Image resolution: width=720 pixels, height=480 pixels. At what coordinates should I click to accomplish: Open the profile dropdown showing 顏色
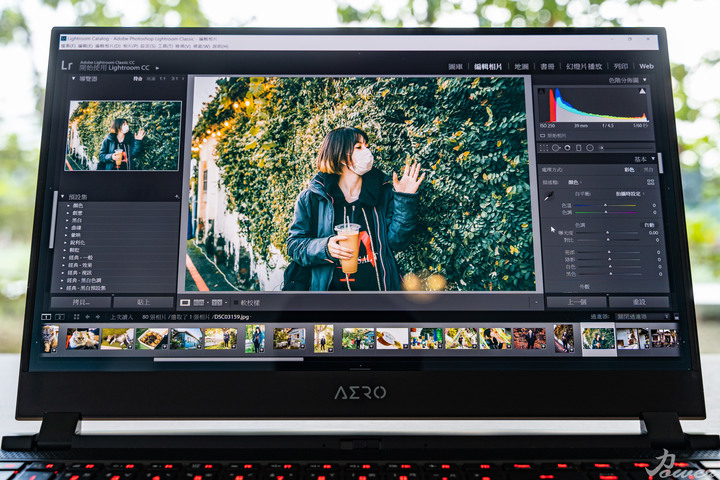click(574, 182)
